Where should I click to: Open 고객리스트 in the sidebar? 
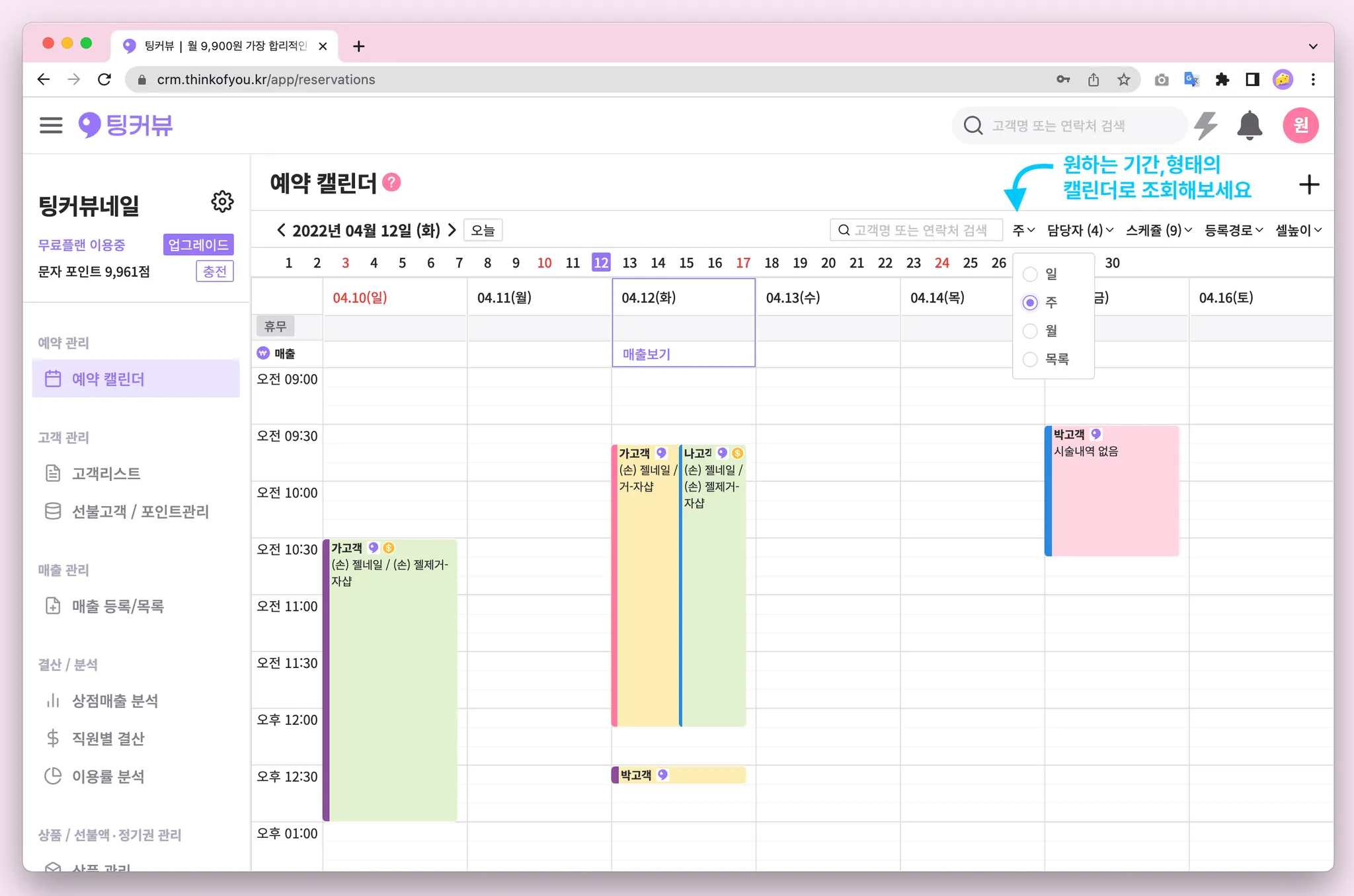(x=106, y=474)
